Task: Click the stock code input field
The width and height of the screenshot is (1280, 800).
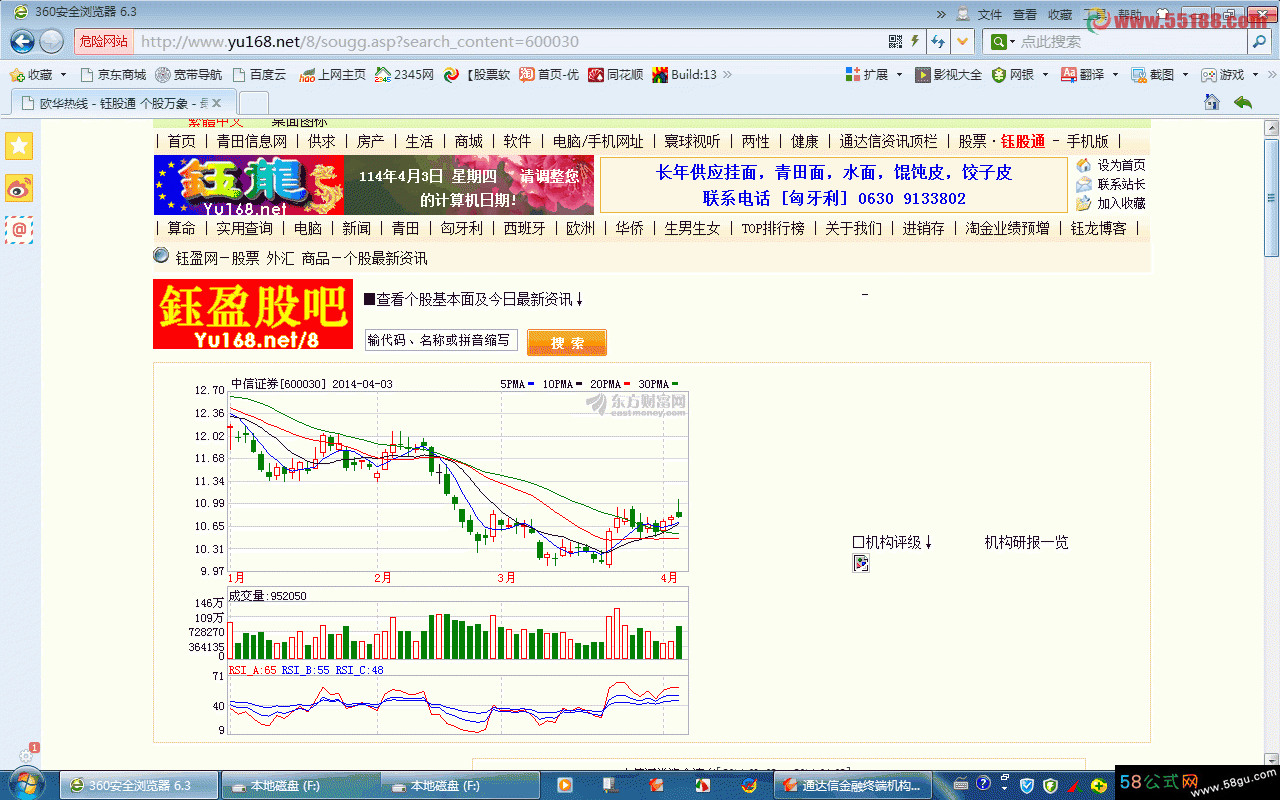Action: coord(441,341)
